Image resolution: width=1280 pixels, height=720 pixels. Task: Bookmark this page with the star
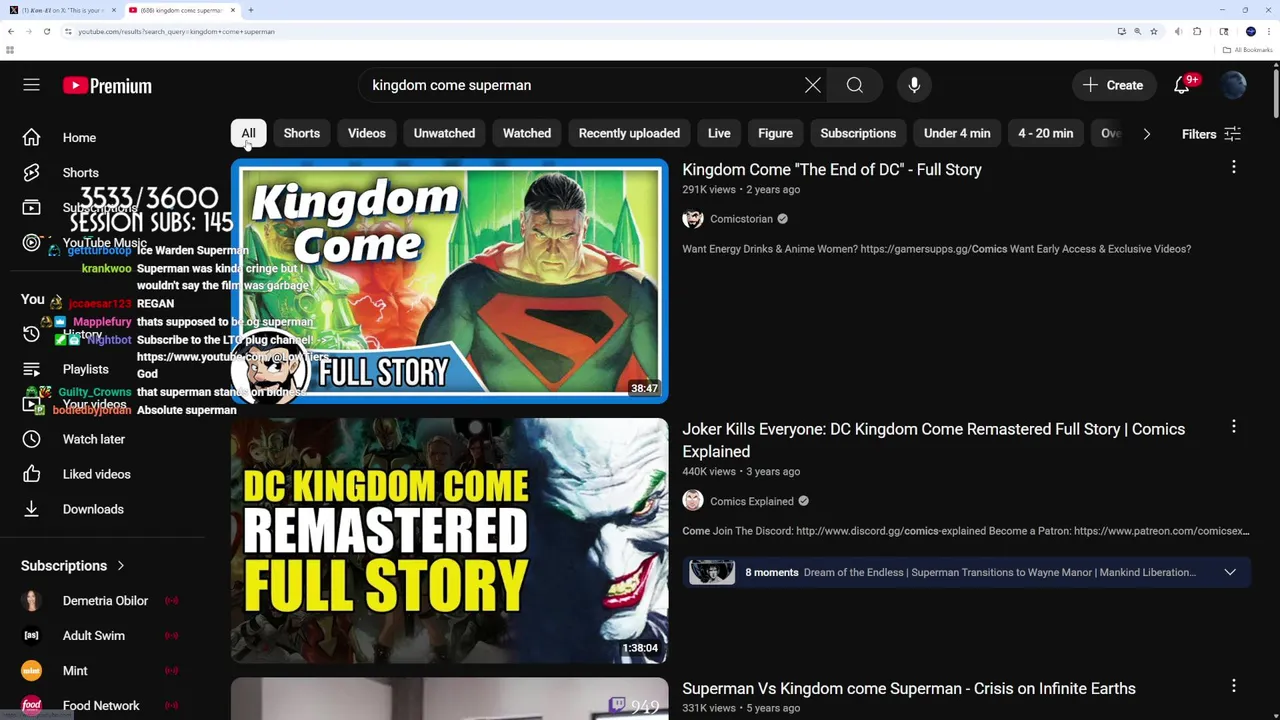[x=1153, y=31]
